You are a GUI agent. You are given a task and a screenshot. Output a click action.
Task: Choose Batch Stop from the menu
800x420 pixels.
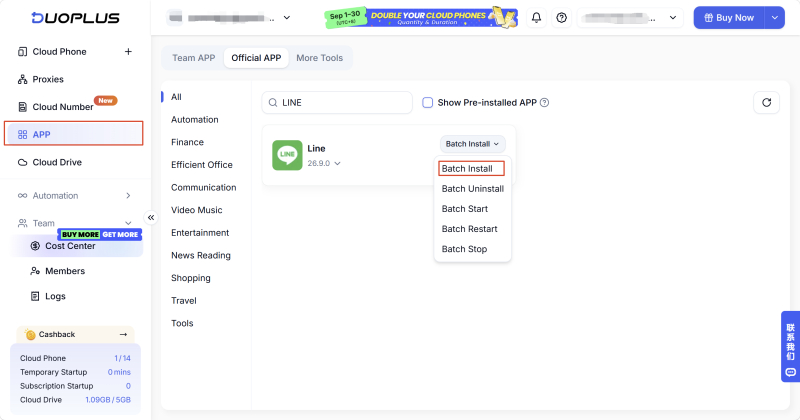coord(464,249)
